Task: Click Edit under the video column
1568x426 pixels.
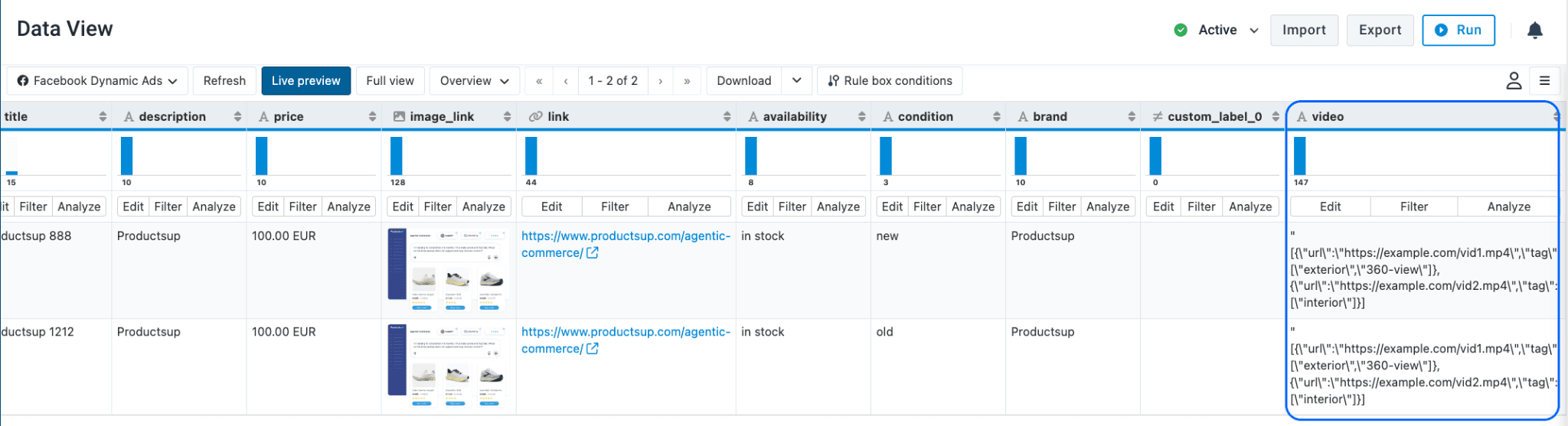Action: [1330, 206]
